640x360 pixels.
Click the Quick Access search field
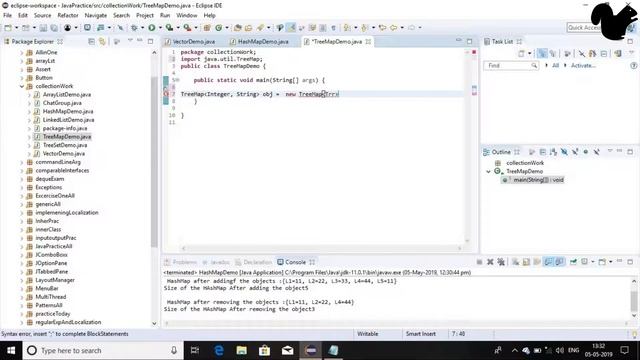(584, 27)
